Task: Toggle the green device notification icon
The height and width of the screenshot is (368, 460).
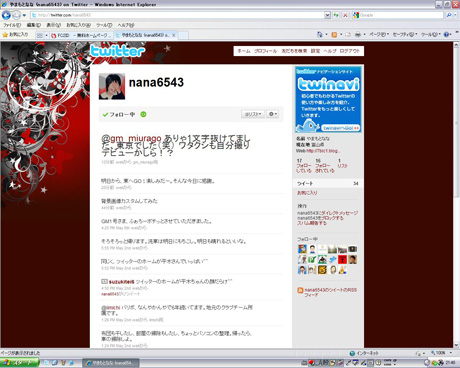Action: (x=143, y=114)
